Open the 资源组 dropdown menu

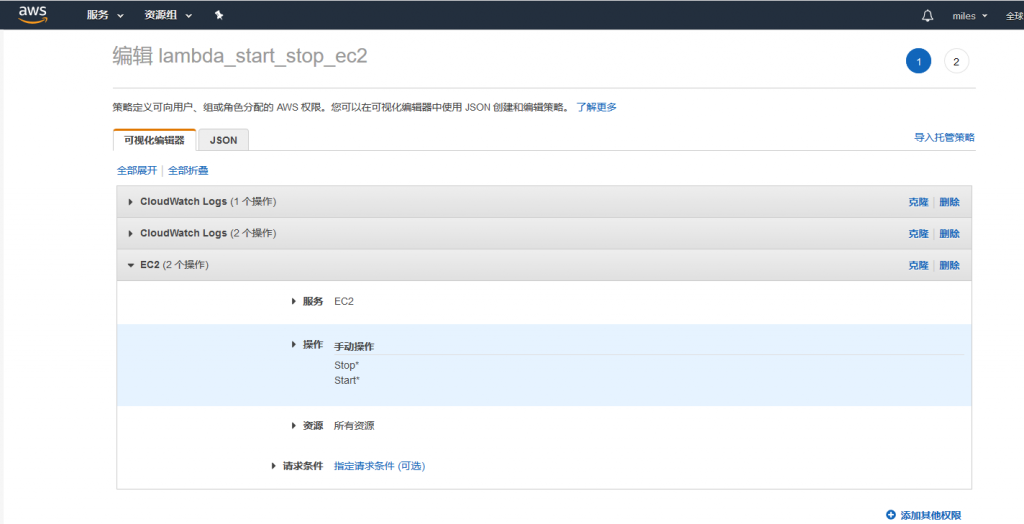pos(167,16)
